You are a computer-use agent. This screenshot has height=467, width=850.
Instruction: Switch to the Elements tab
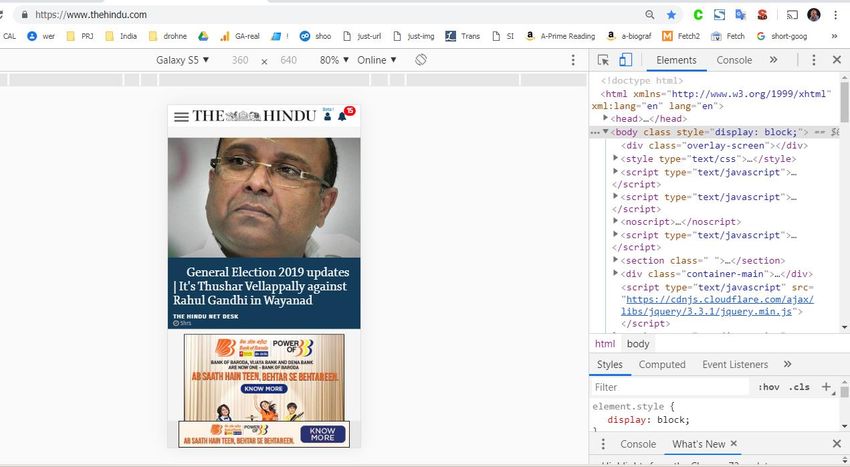click(x=676, y=60)
